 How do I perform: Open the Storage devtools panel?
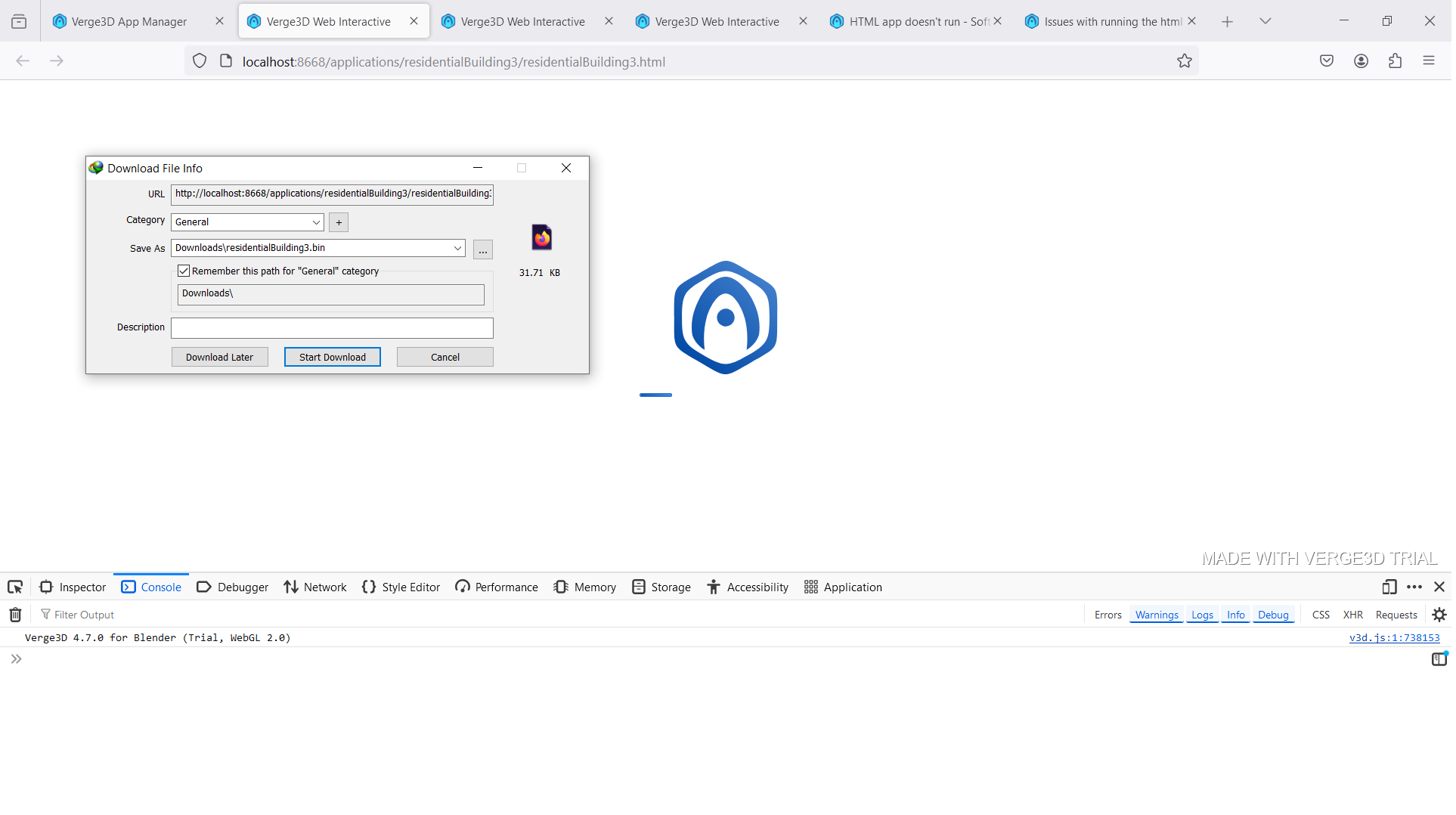coord(661,587)
